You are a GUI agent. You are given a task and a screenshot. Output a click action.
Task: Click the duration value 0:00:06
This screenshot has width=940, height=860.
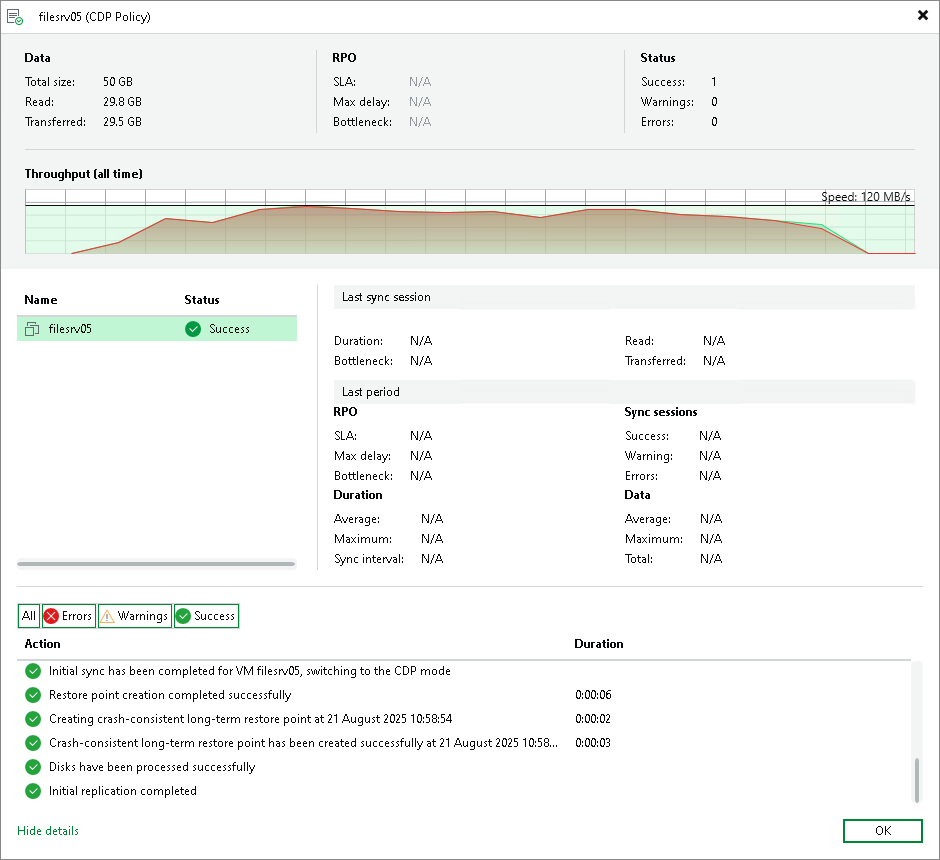click(x=593, y=695)
